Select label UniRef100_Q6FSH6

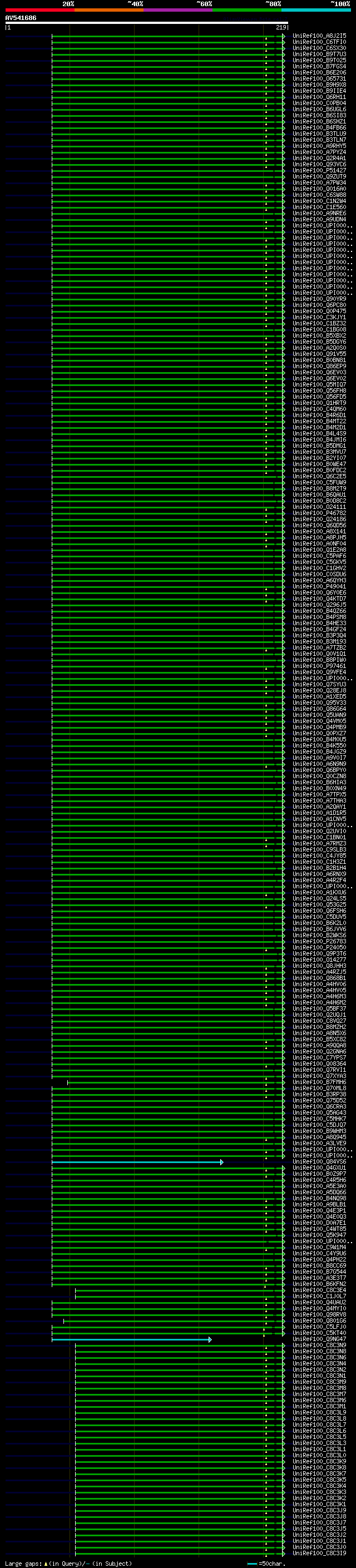319,911
